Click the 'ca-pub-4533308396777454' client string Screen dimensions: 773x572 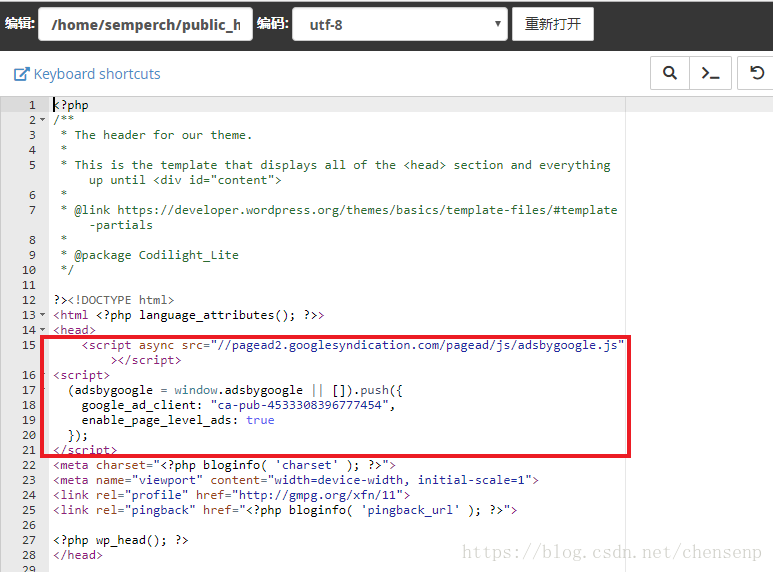coord(299,405)
